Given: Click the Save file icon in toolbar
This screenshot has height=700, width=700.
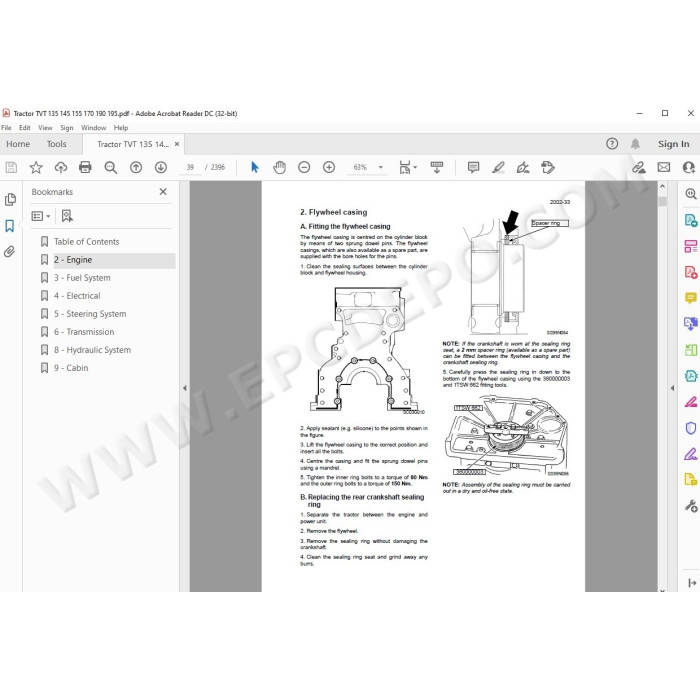Looking at the screenshot, I should (11, 167).
